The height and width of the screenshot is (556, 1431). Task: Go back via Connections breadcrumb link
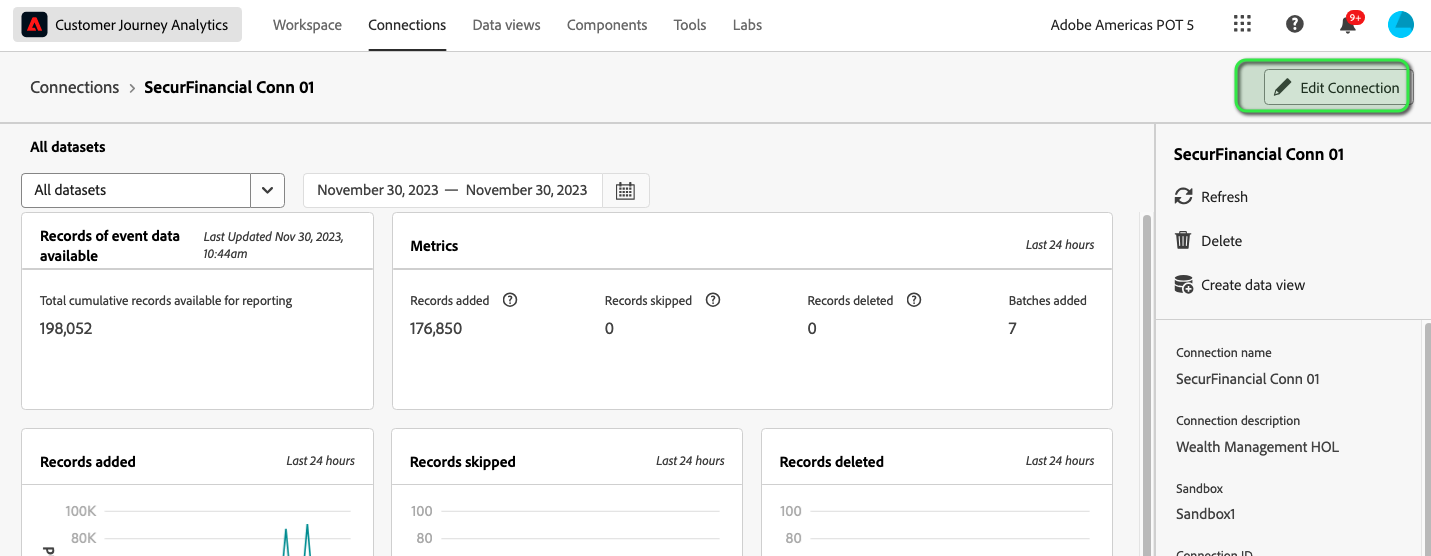(x=75, y=87)
